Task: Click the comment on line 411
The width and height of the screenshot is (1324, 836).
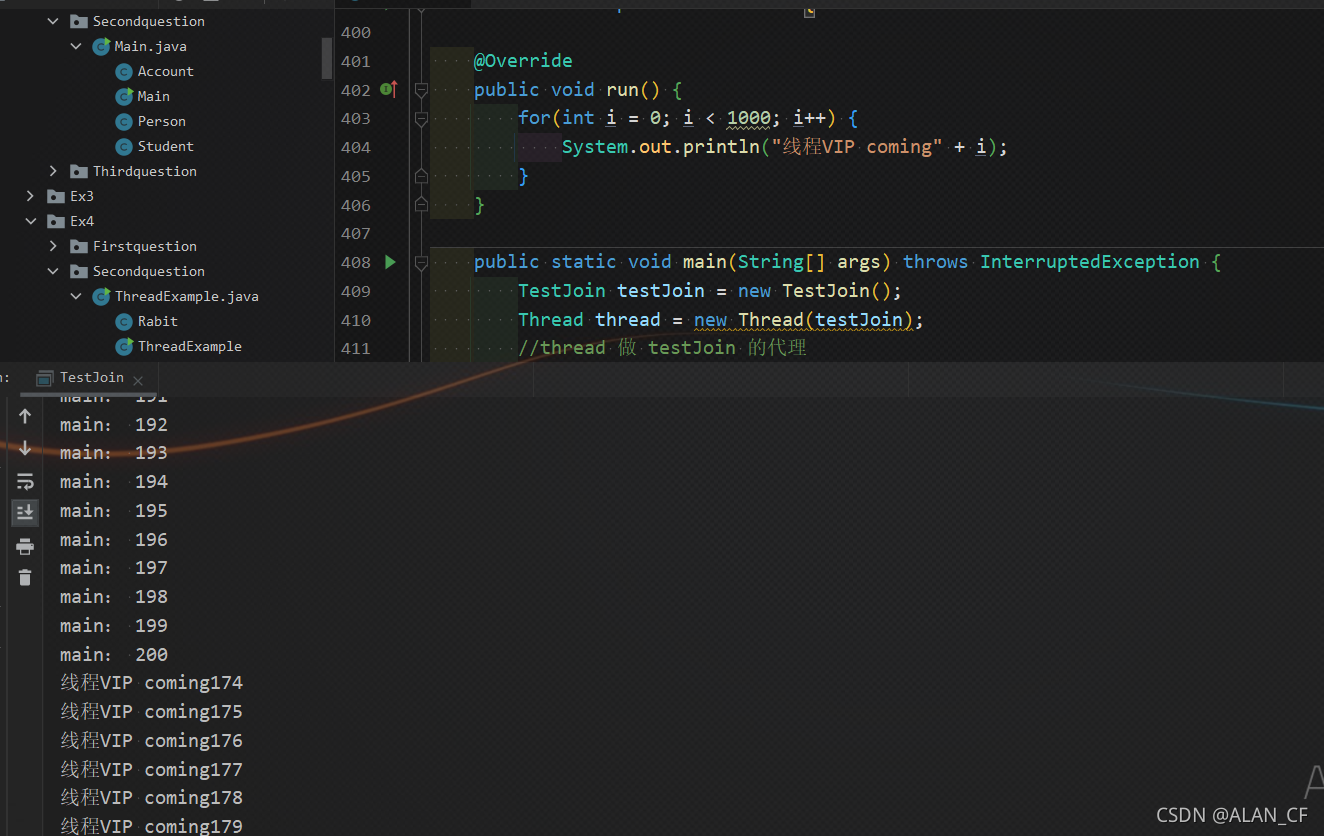Action: (x=662, y=348)
